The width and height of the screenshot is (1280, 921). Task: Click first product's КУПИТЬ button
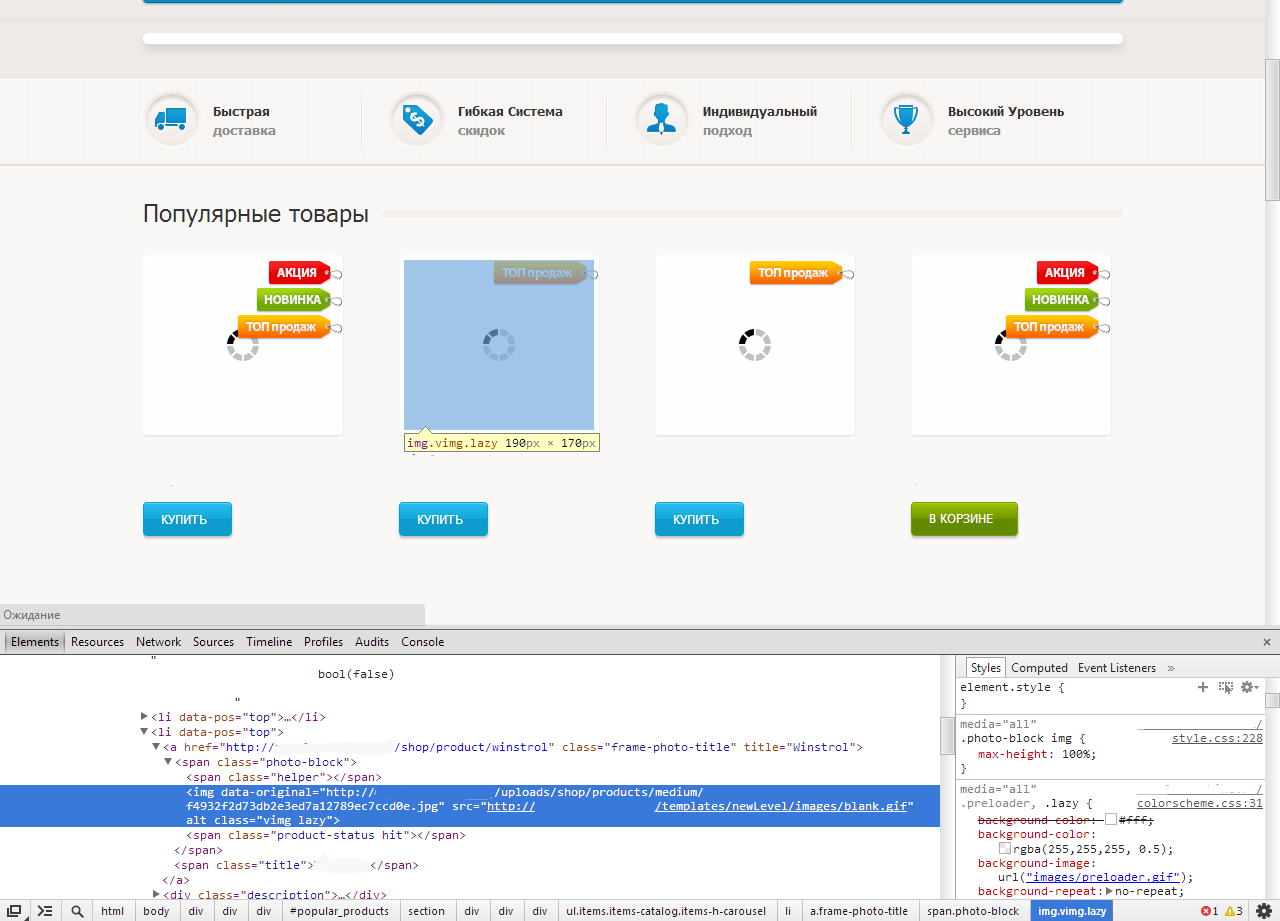point(187,519)
